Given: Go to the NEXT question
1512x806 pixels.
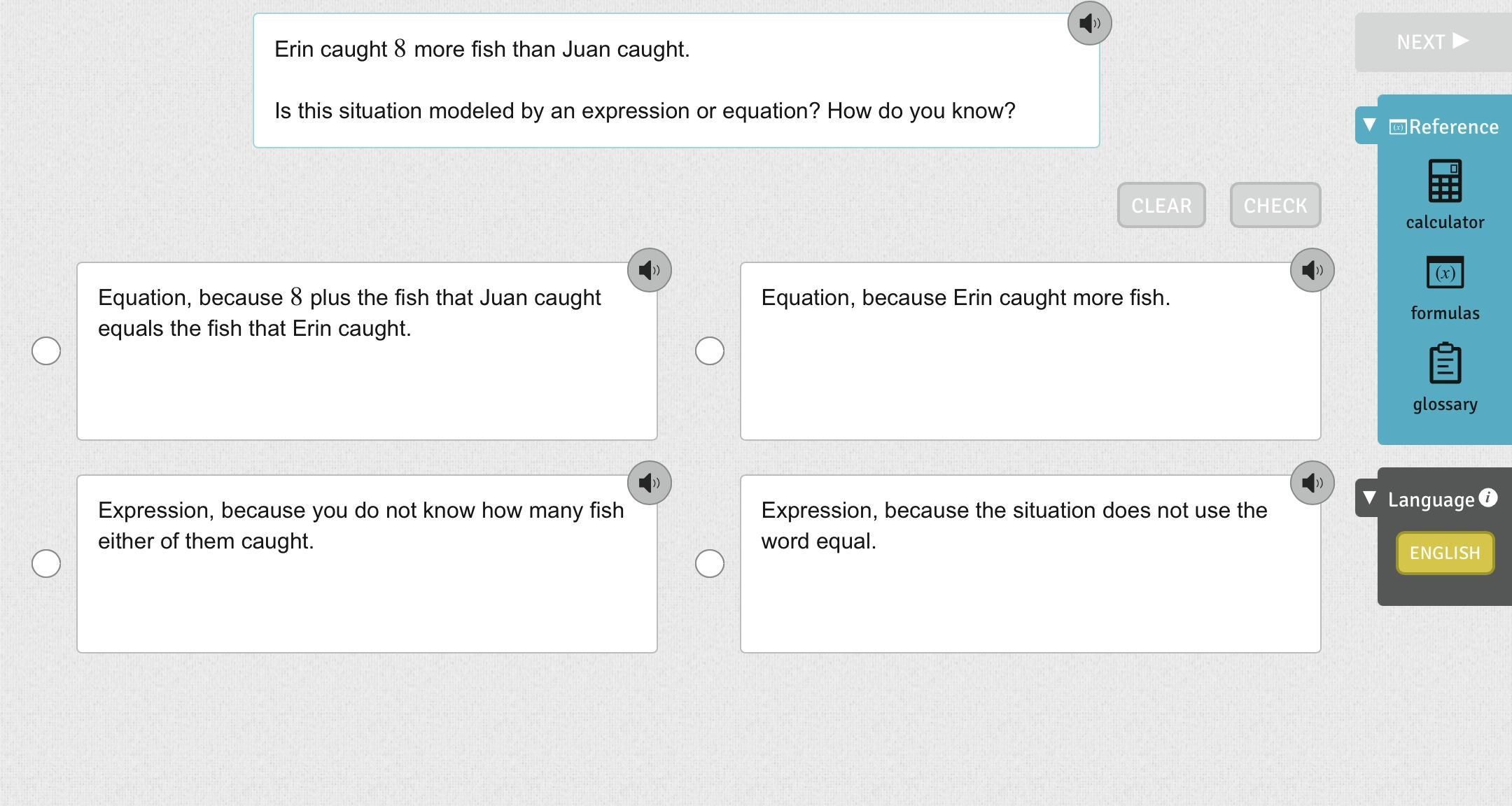Looking at the screenshot, I should pyautogui.click(x=1432, y=42).
